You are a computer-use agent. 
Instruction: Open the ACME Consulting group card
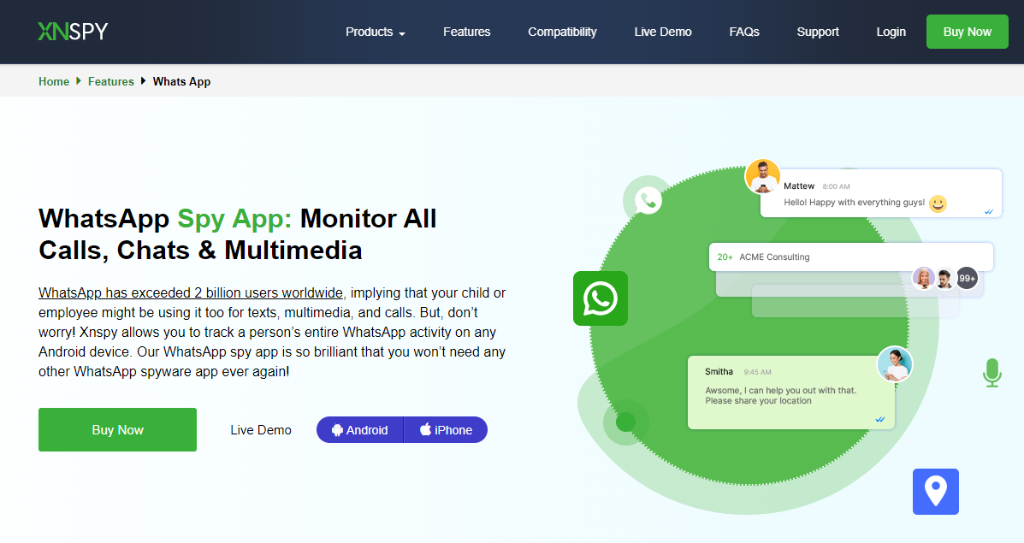(850, 257)
